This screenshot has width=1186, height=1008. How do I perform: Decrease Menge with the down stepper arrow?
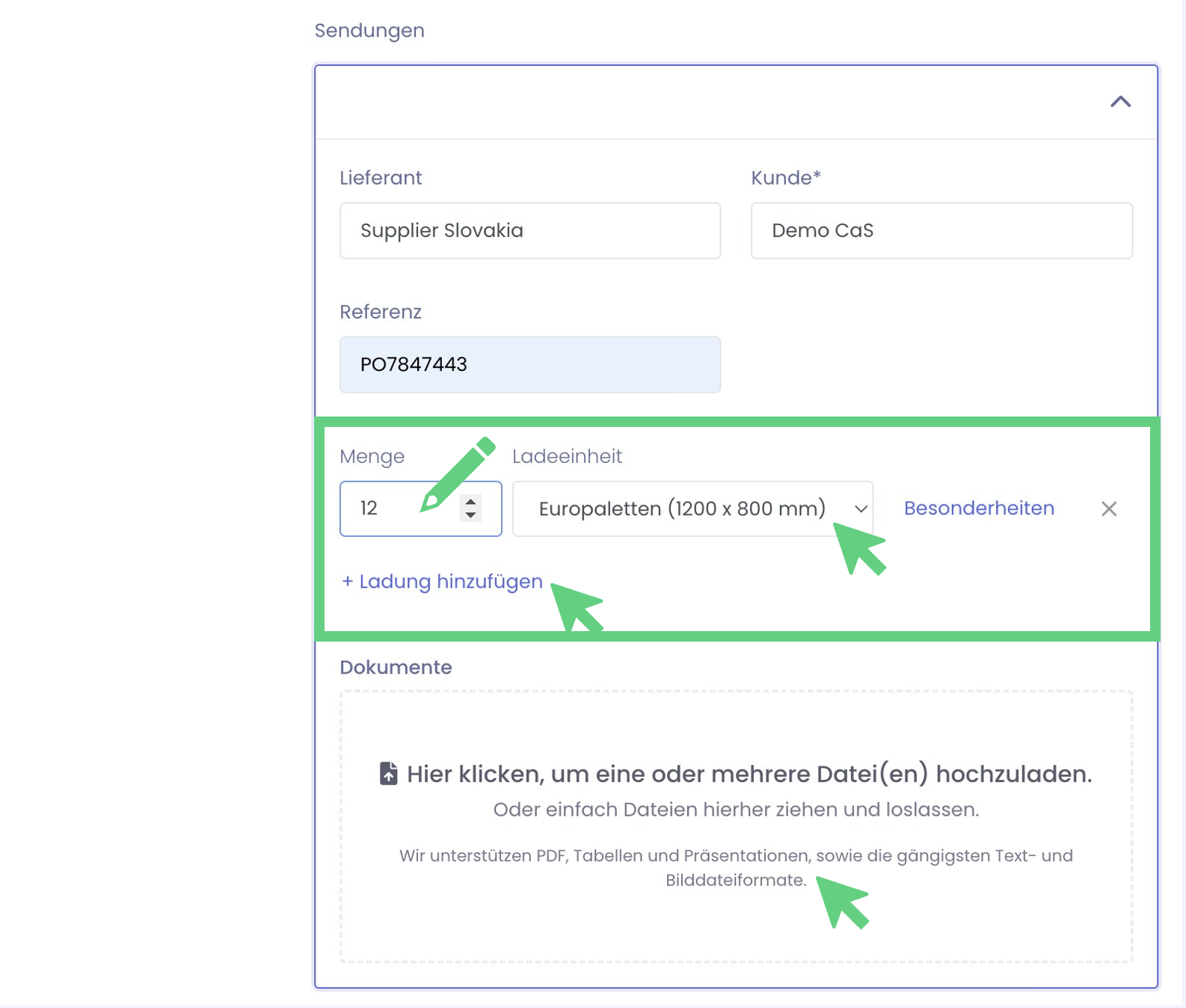470,515
